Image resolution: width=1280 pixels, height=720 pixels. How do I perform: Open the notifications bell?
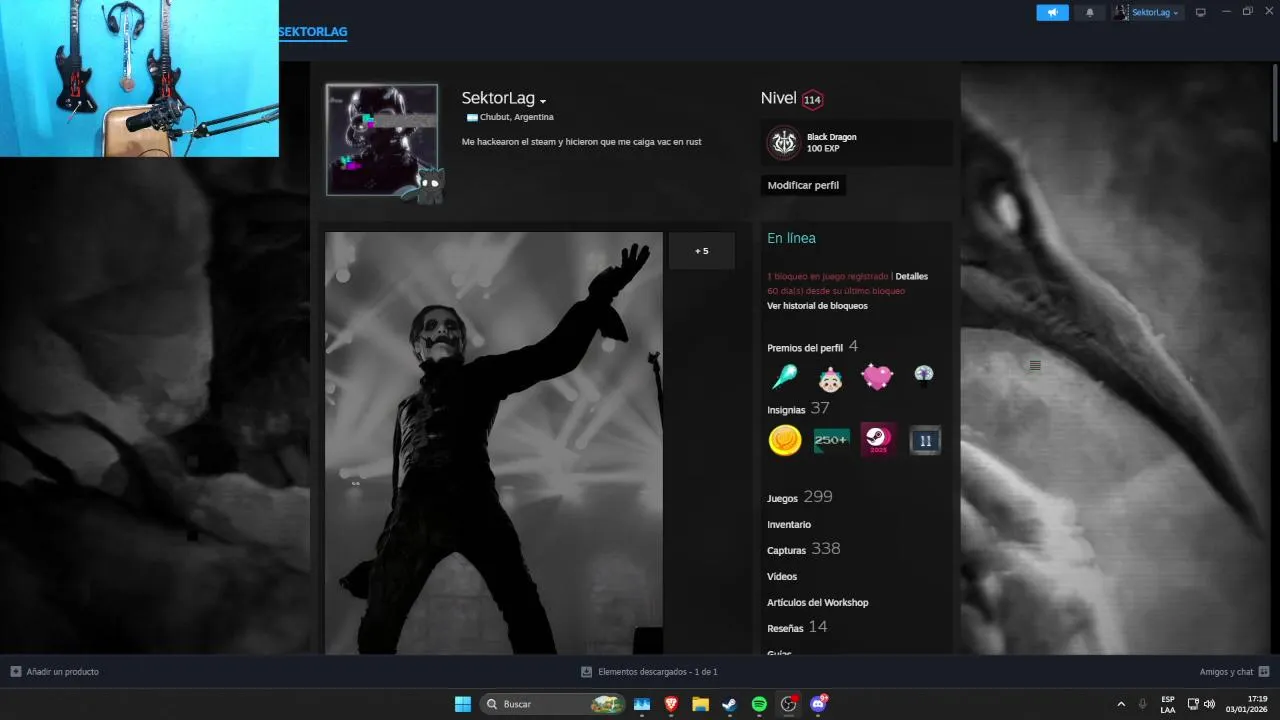click(1090, 12)
